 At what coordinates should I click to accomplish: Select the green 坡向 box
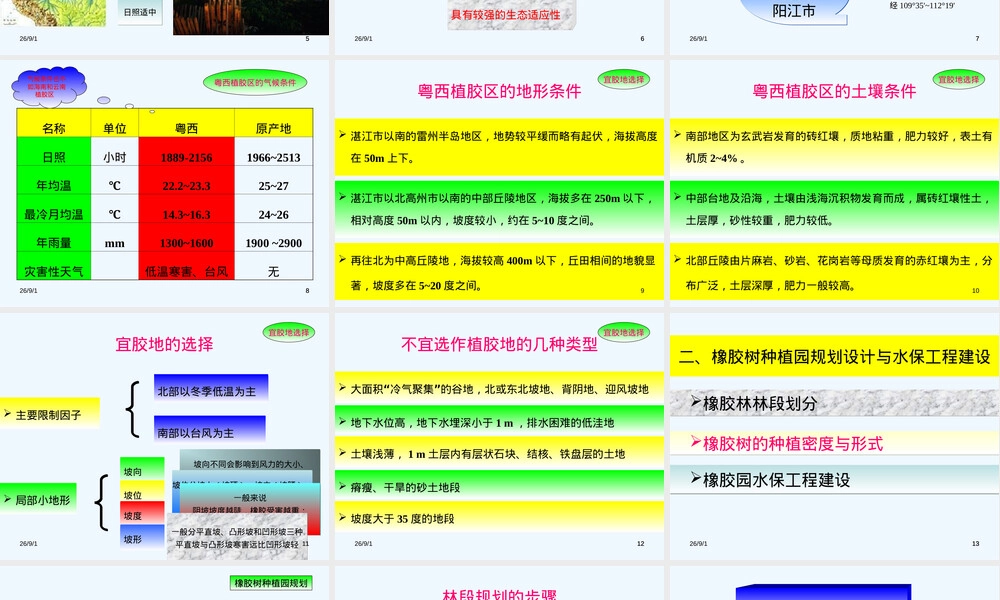[x=142, y=469]
